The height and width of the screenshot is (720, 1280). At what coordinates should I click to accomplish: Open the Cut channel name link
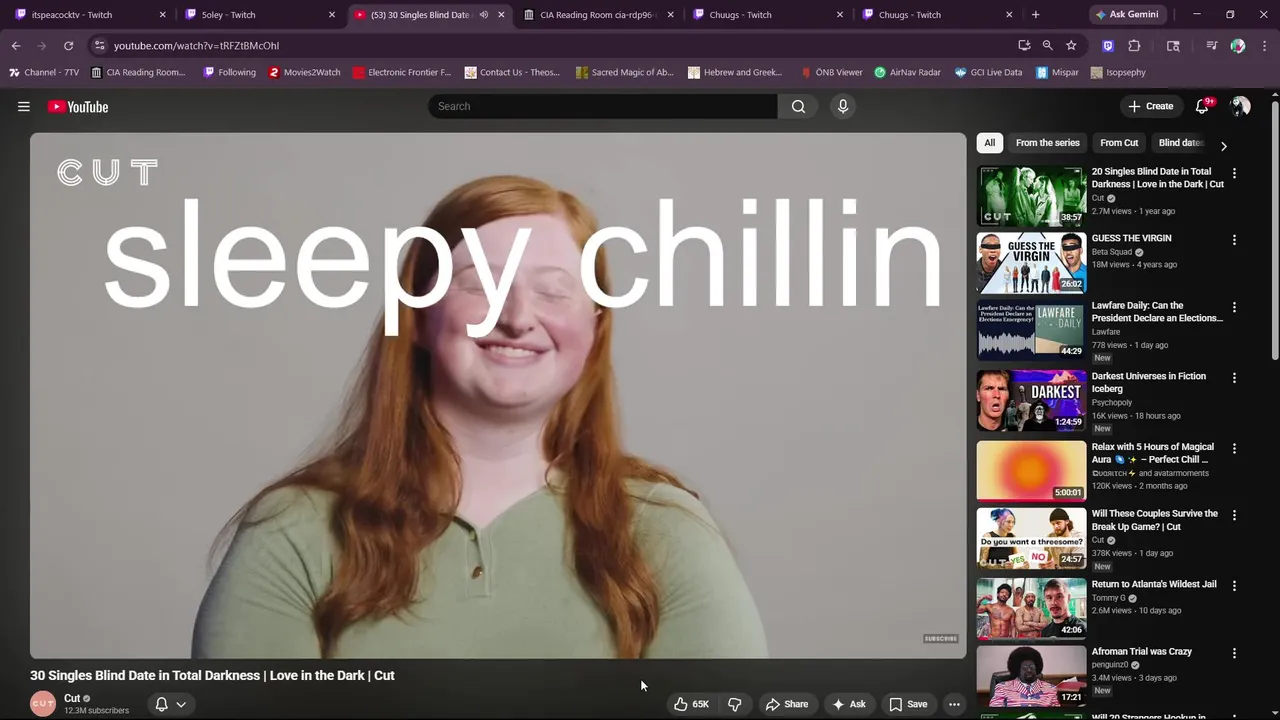tap(72, 698)
